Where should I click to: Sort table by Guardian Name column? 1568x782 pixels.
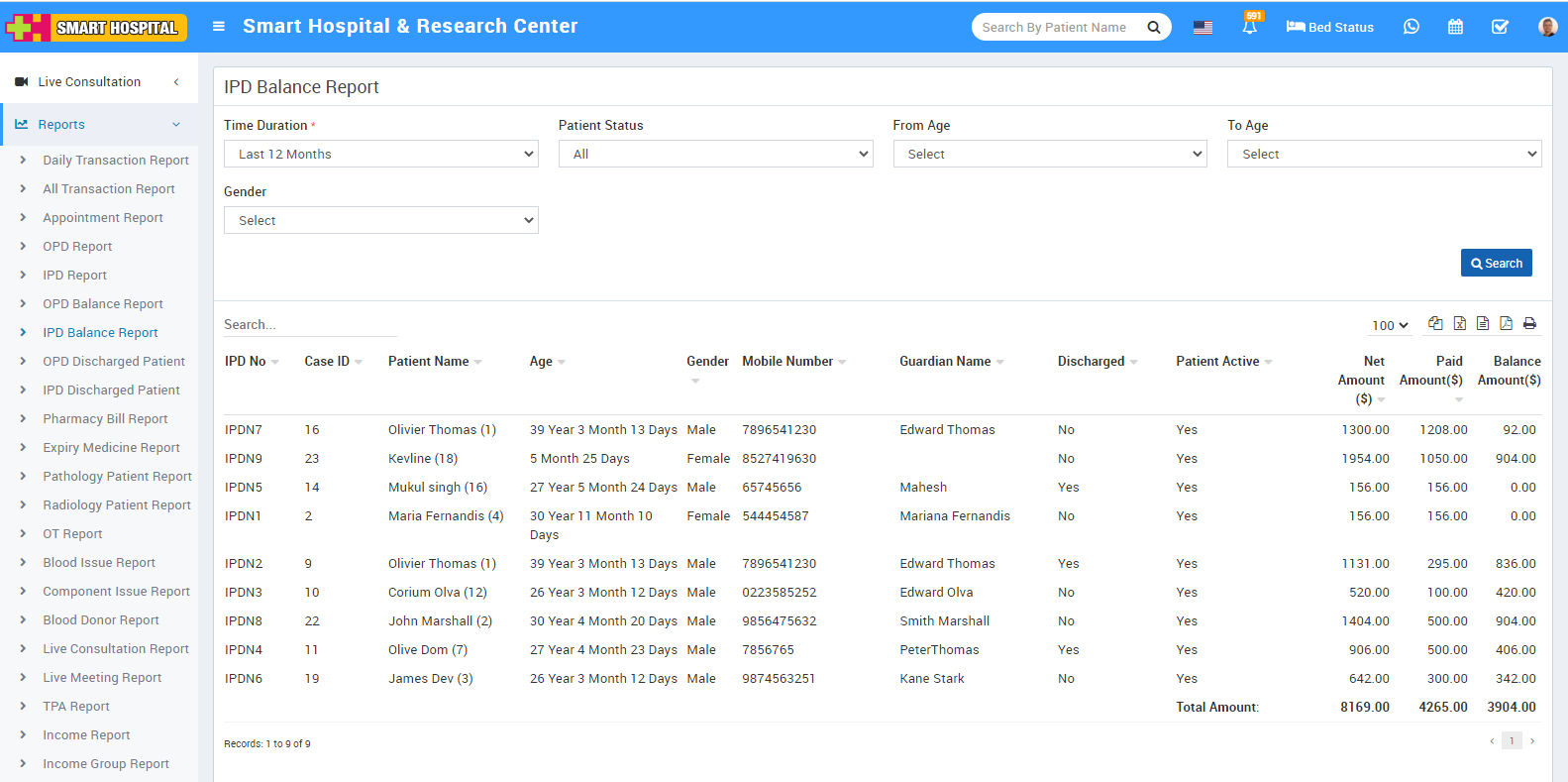point(952,362)
